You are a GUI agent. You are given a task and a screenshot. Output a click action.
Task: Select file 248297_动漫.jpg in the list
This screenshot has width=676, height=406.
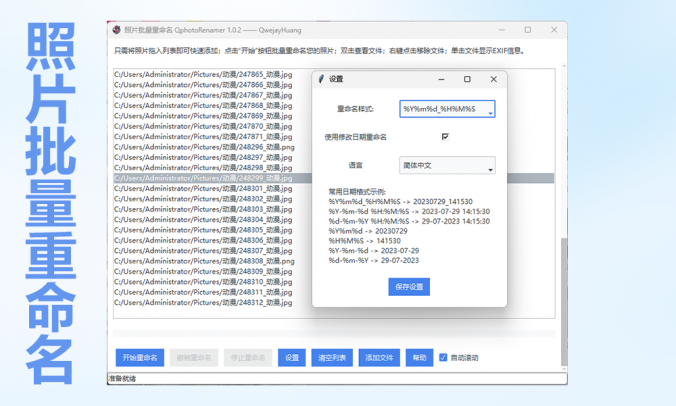[x=203, y=157]
